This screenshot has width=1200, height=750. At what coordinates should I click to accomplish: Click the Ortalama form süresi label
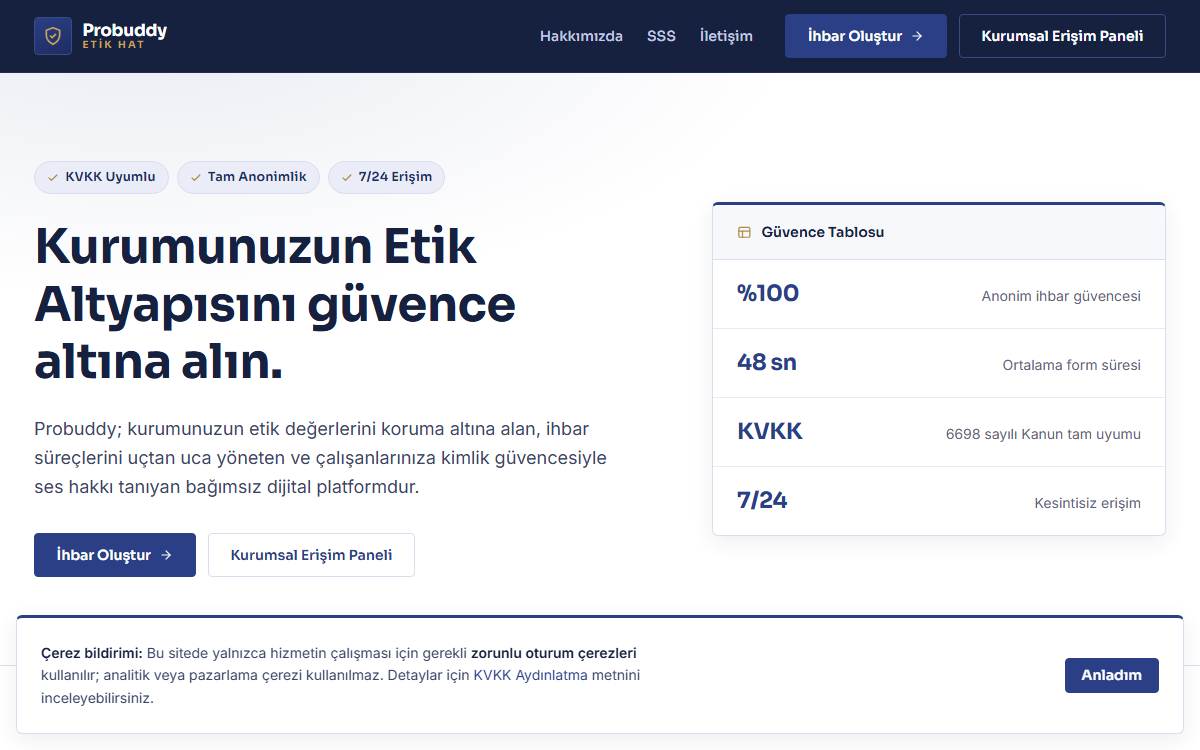(x=1072, y=365)
